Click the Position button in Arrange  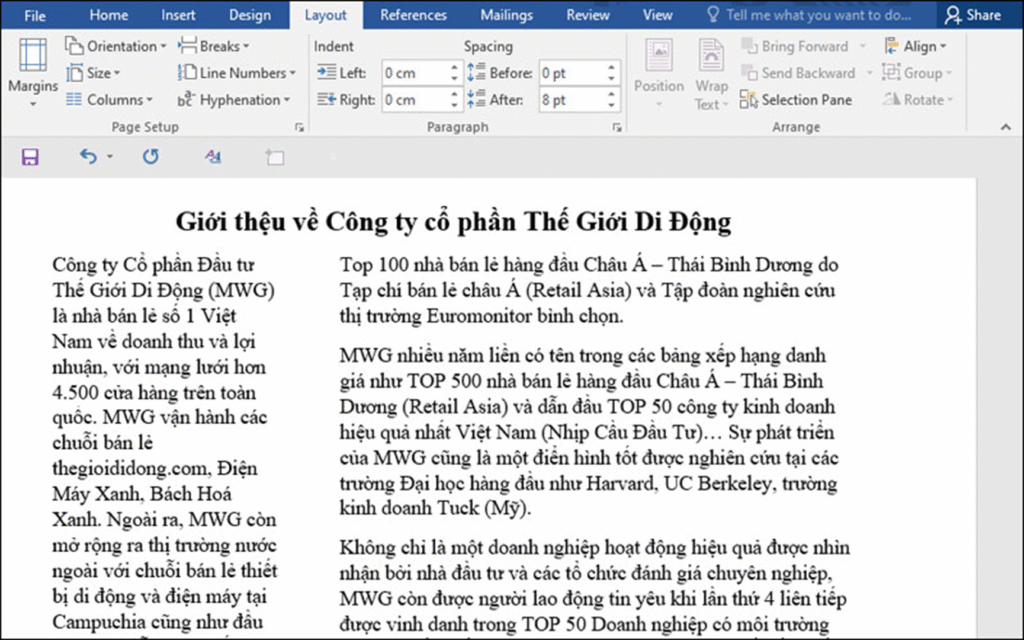659,73
